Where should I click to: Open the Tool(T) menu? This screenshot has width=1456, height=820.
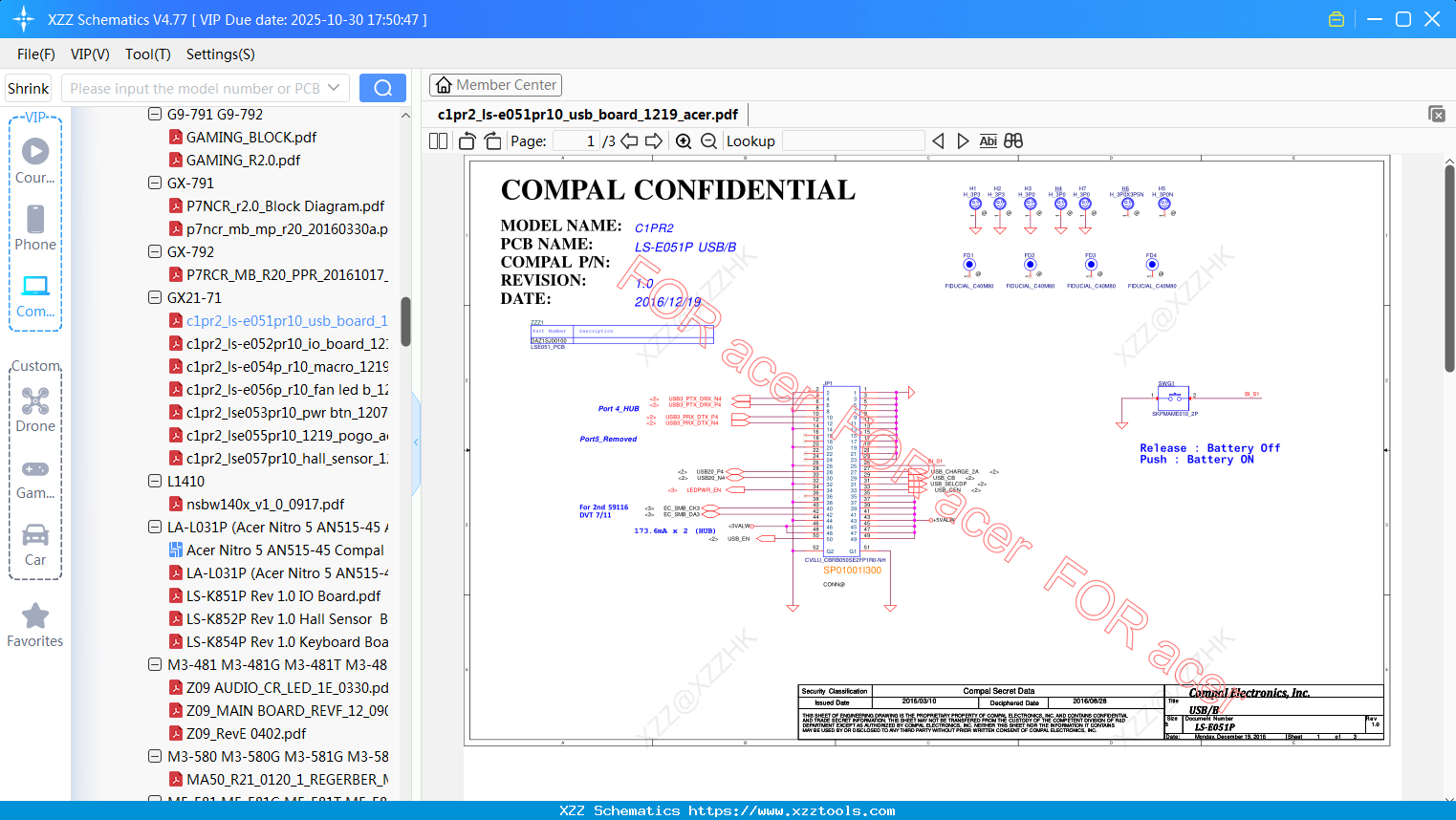148,54
